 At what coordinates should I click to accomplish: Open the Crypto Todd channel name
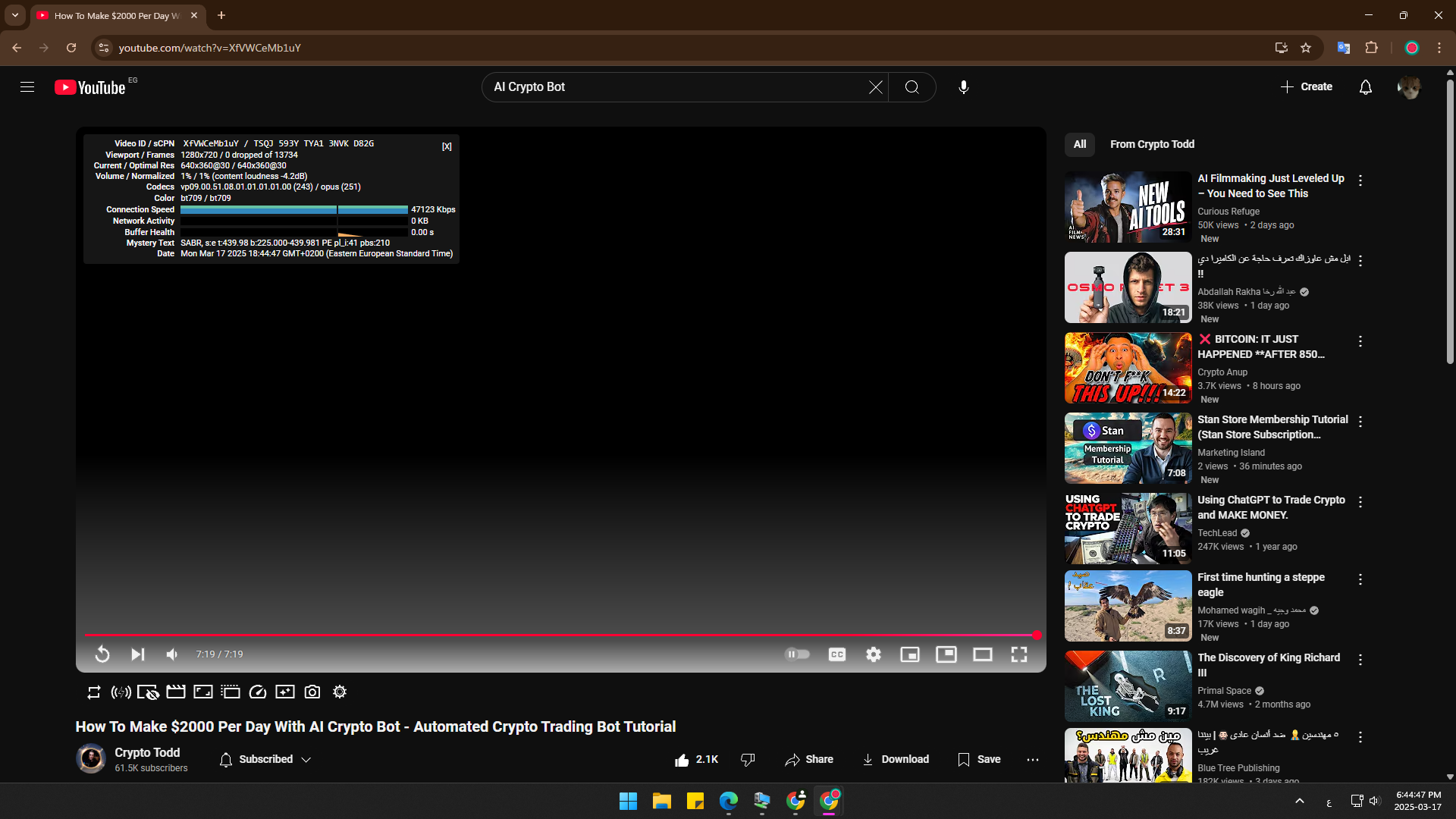point(147,752)
